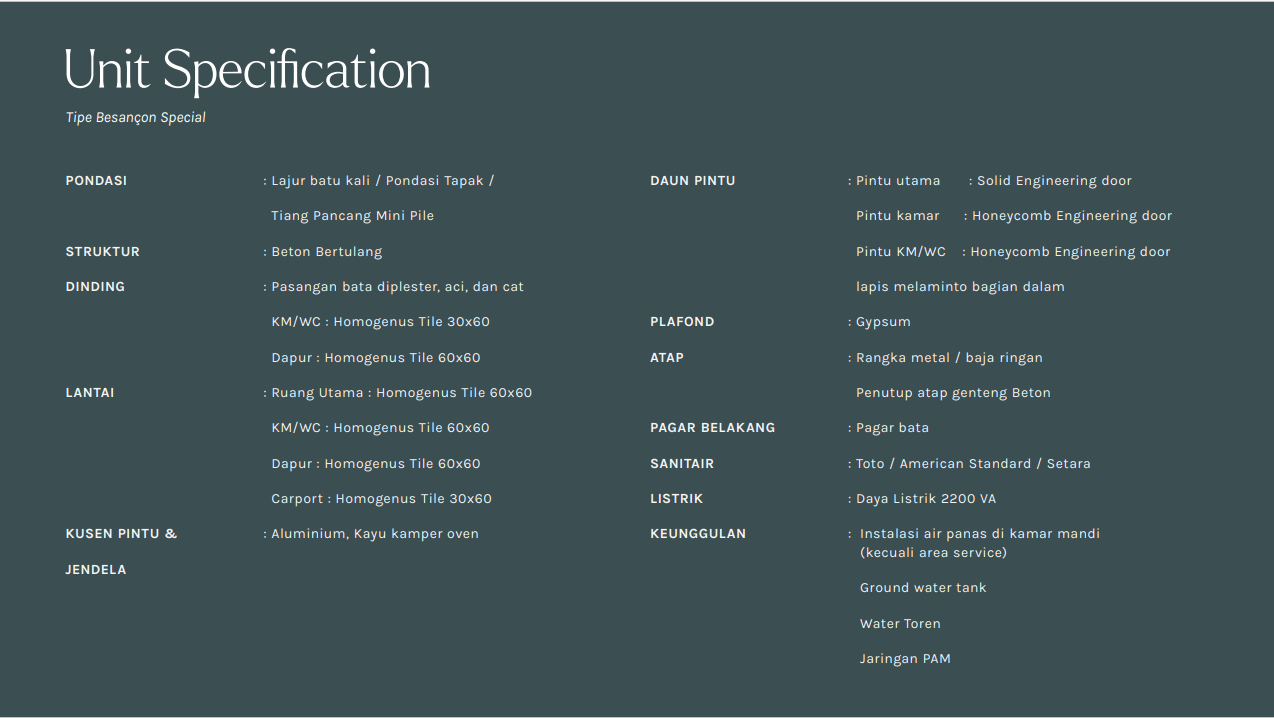Select the Tipe Besançon Special subtitle
Viewport: 1274px width, 718px height.
[136, 117]
